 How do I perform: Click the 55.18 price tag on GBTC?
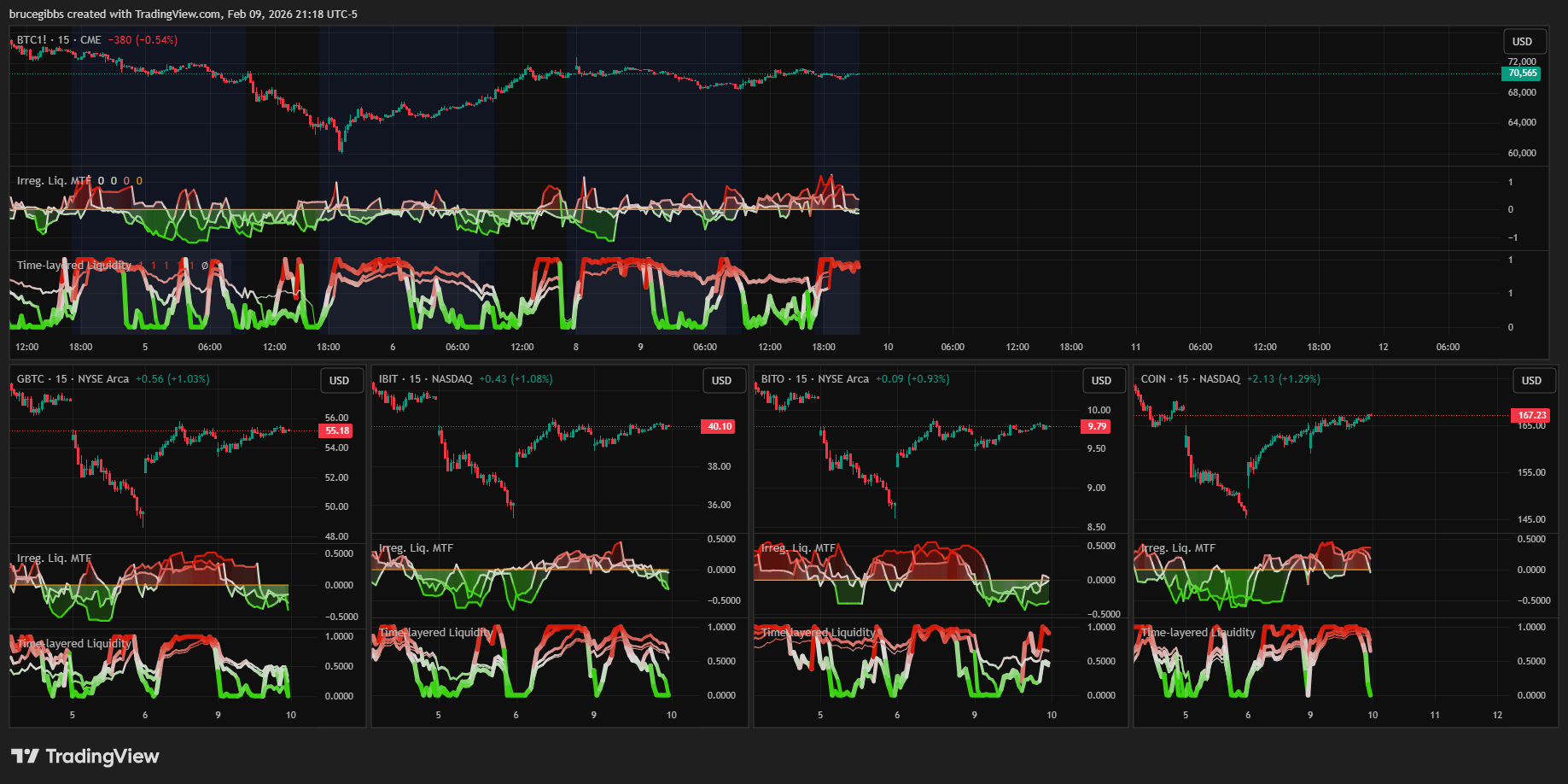(x=337, y=430)
